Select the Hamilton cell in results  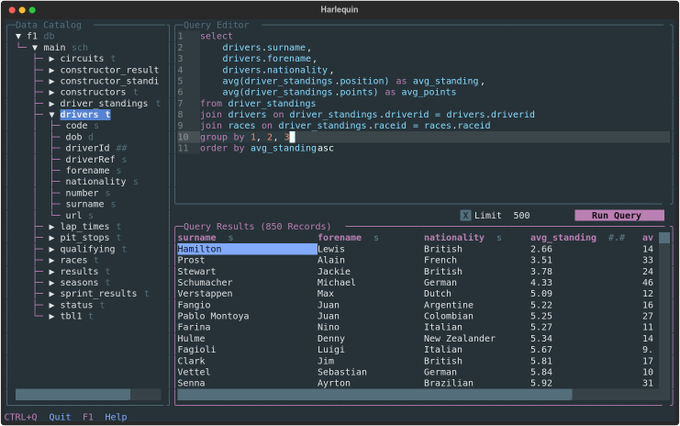(x=247, y=249)
